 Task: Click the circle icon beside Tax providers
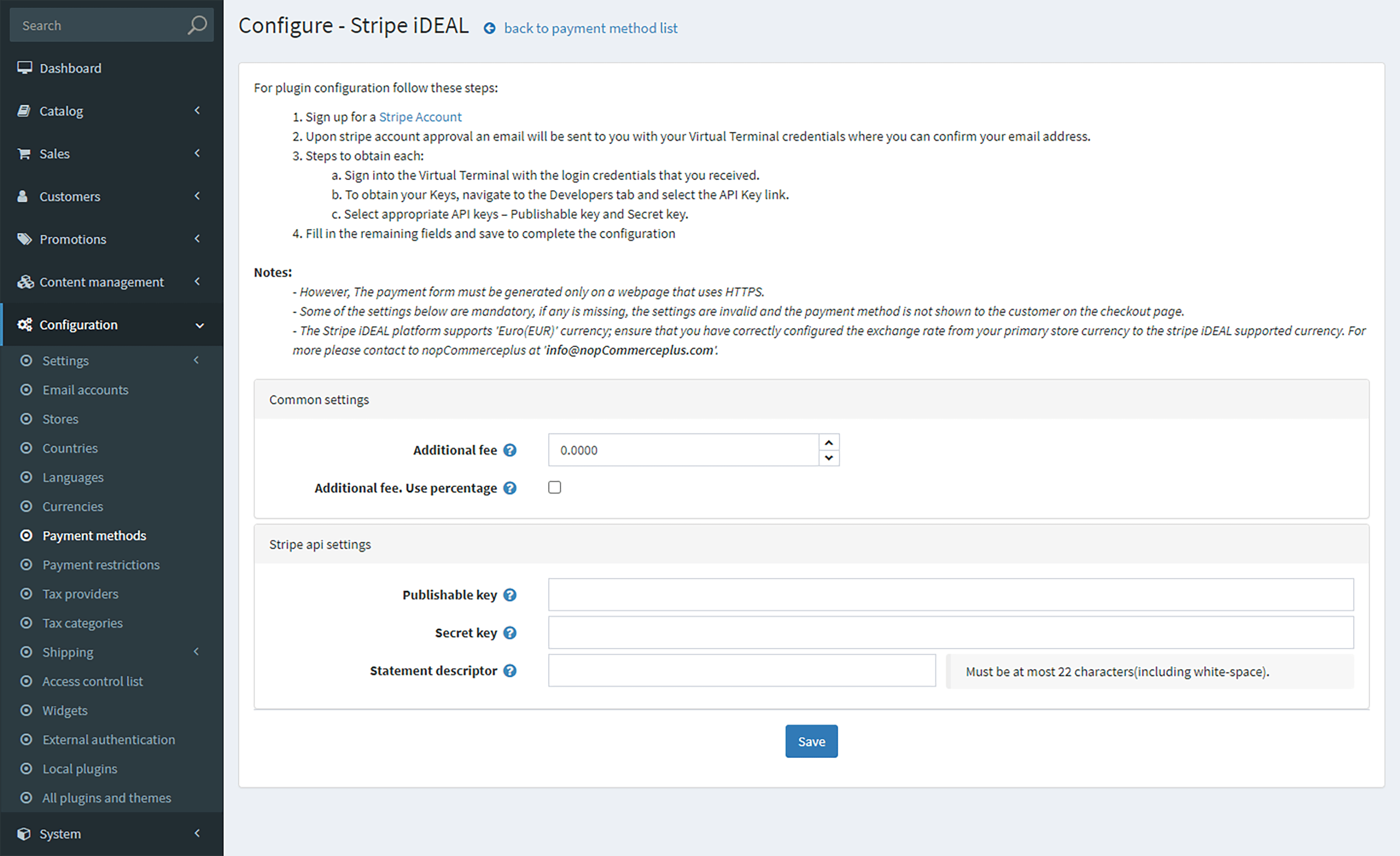pos(26,593)
